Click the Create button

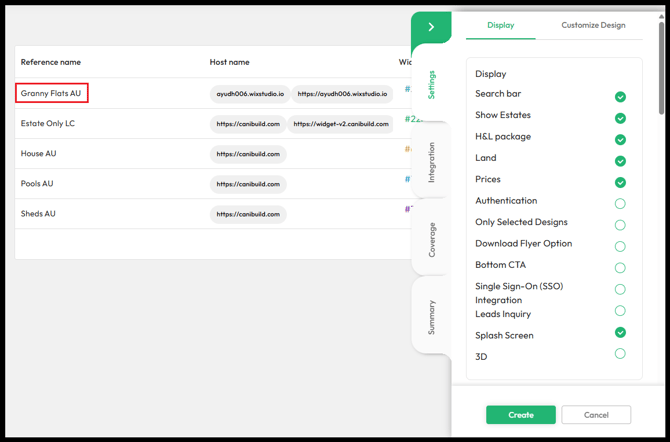pos(521,415)
